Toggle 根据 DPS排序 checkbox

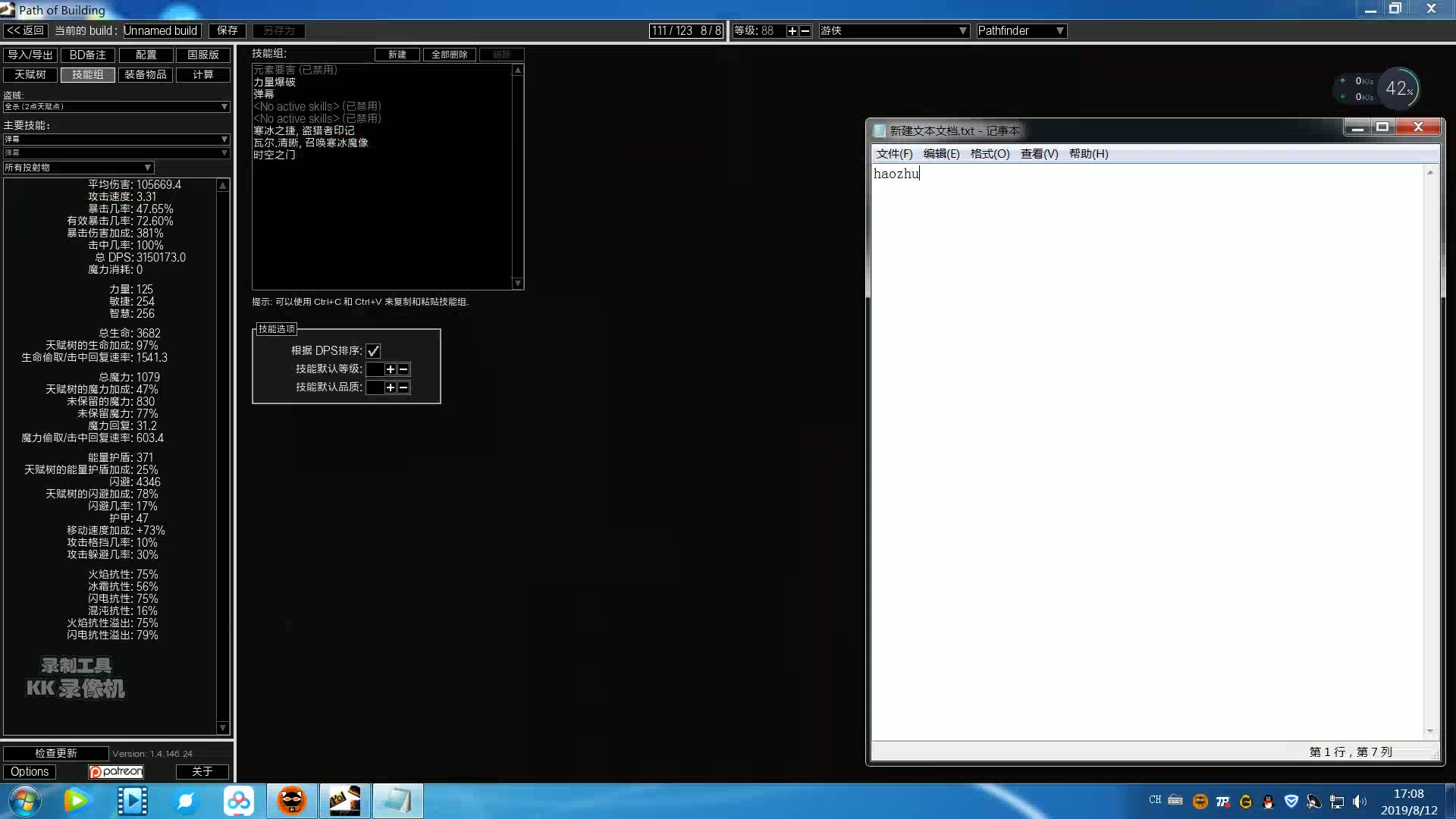373,351
